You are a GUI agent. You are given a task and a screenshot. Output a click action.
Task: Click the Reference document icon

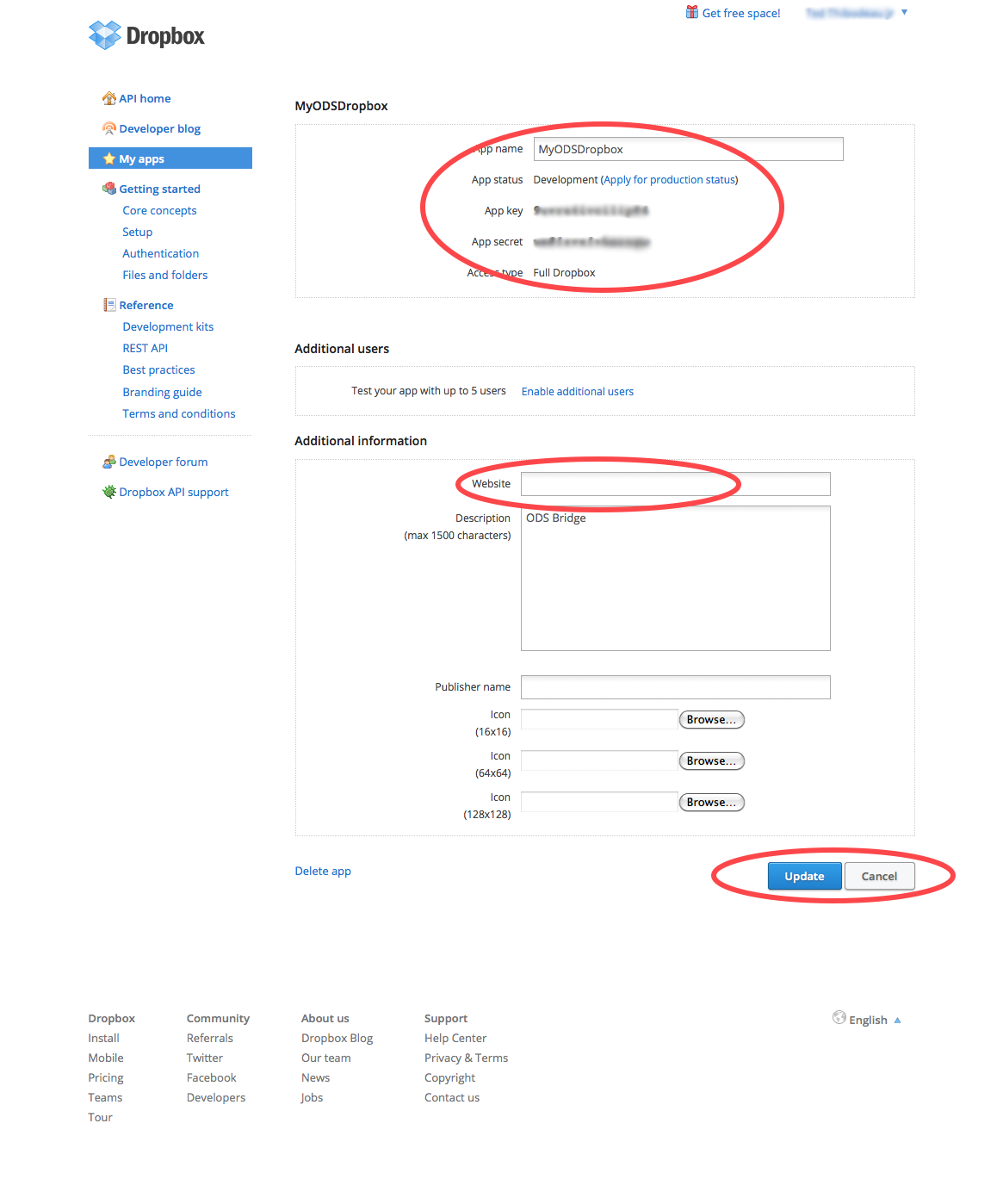coord(109,305)
